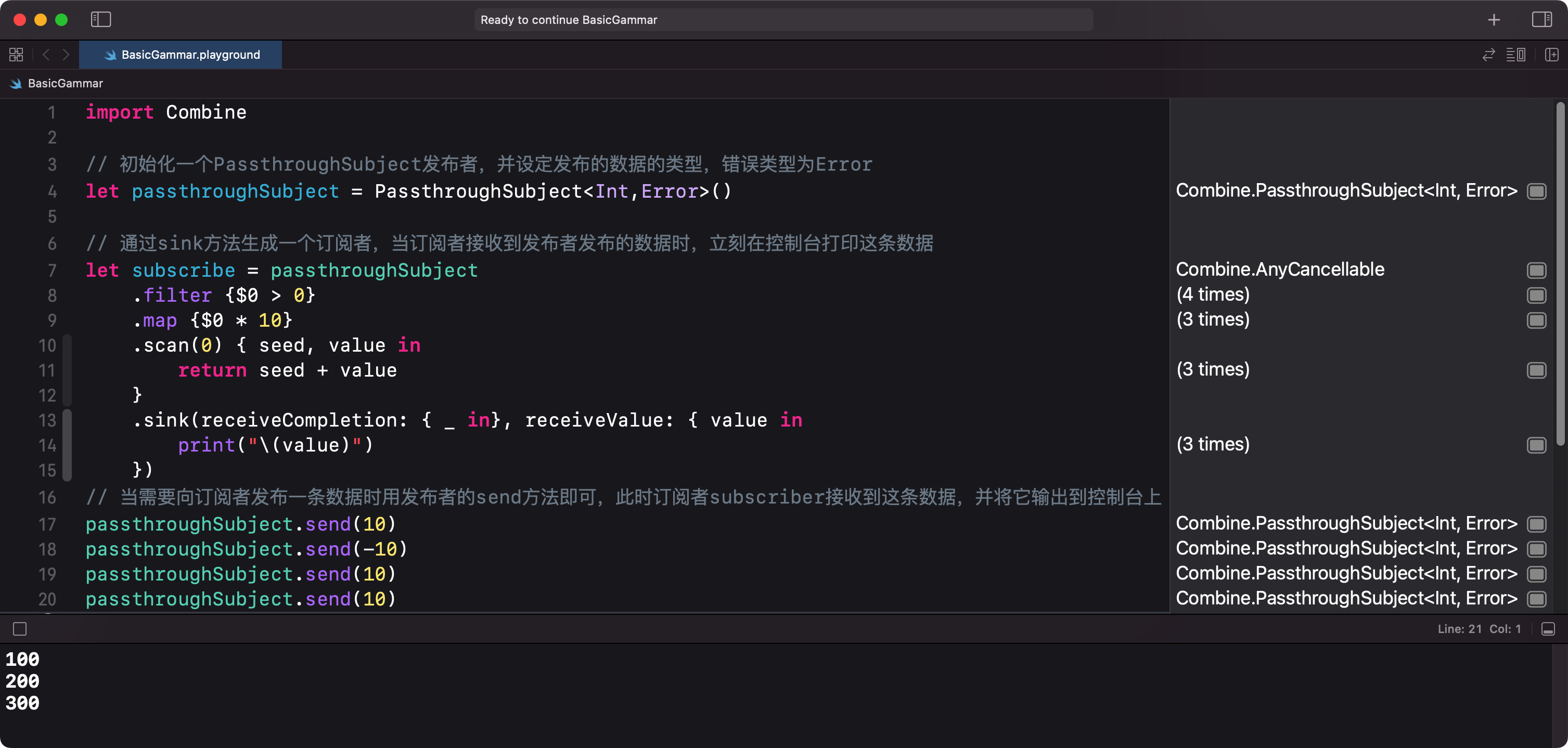Click the Line: 21 Col: 1 indicator
The height and width of the screenshot is (748, 1568).
pyautogui.click(x=1479, y=629)
